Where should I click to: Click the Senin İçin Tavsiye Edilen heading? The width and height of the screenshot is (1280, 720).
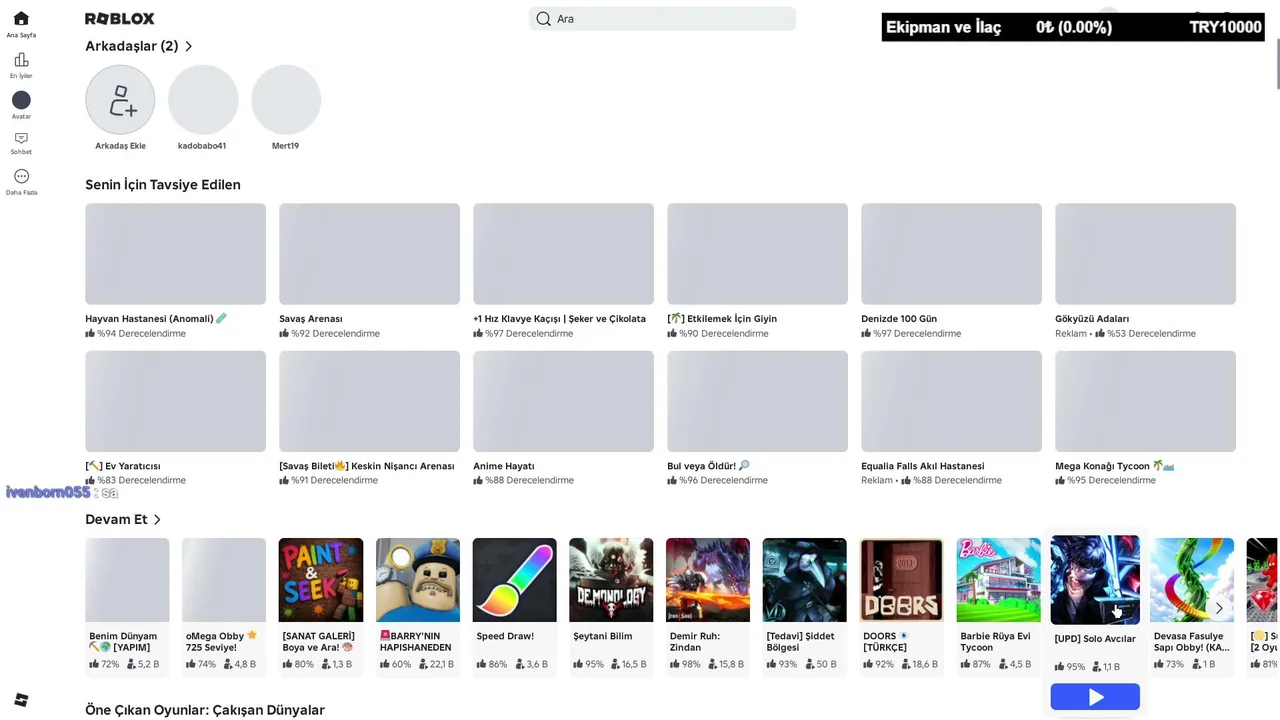163,185
